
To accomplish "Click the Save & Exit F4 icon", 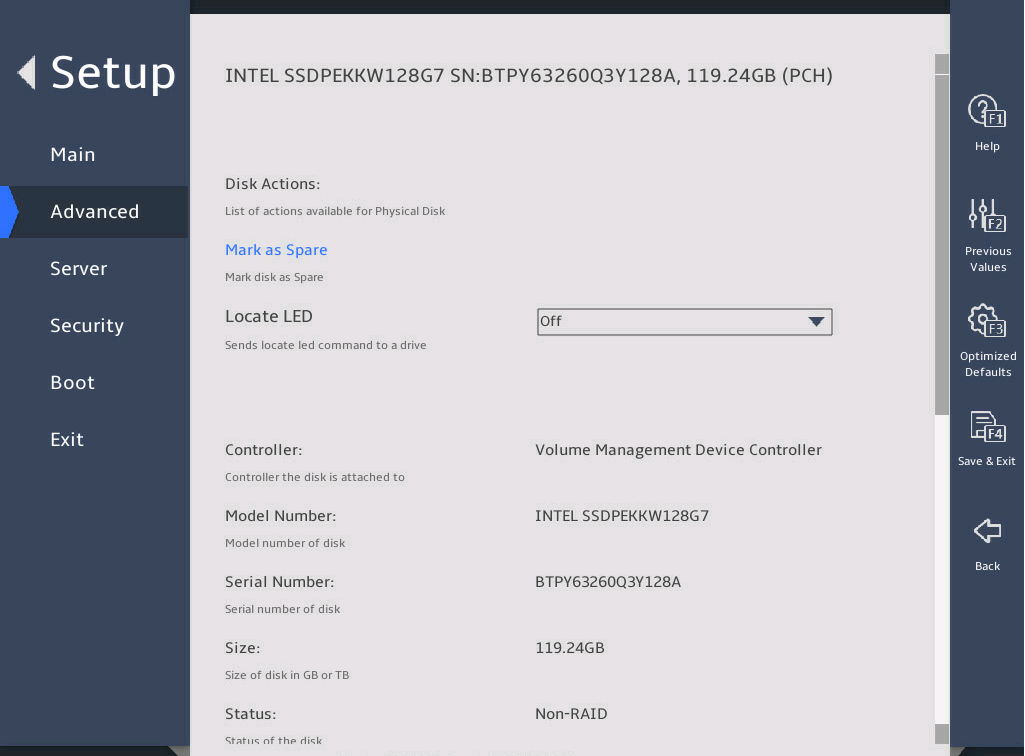I will click(x=986, y=426).
